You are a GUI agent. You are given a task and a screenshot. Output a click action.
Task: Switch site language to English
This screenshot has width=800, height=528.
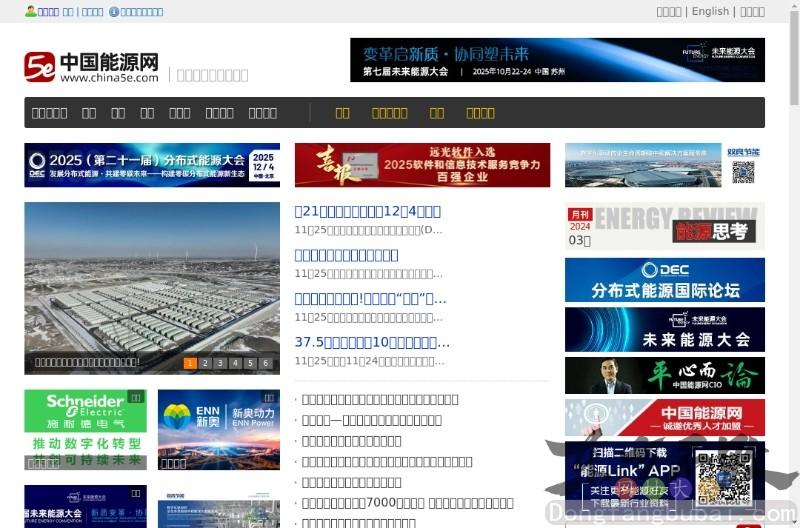[x=710, y=11]
